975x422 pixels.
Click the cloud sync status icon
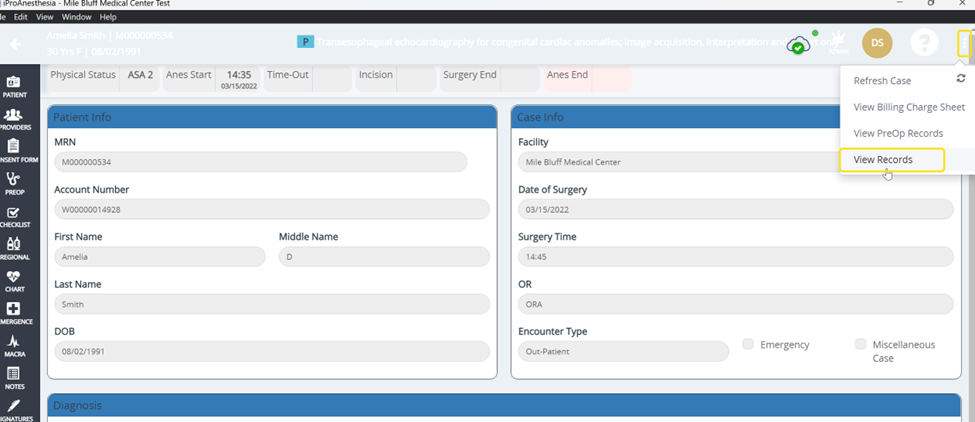[798, 45]
